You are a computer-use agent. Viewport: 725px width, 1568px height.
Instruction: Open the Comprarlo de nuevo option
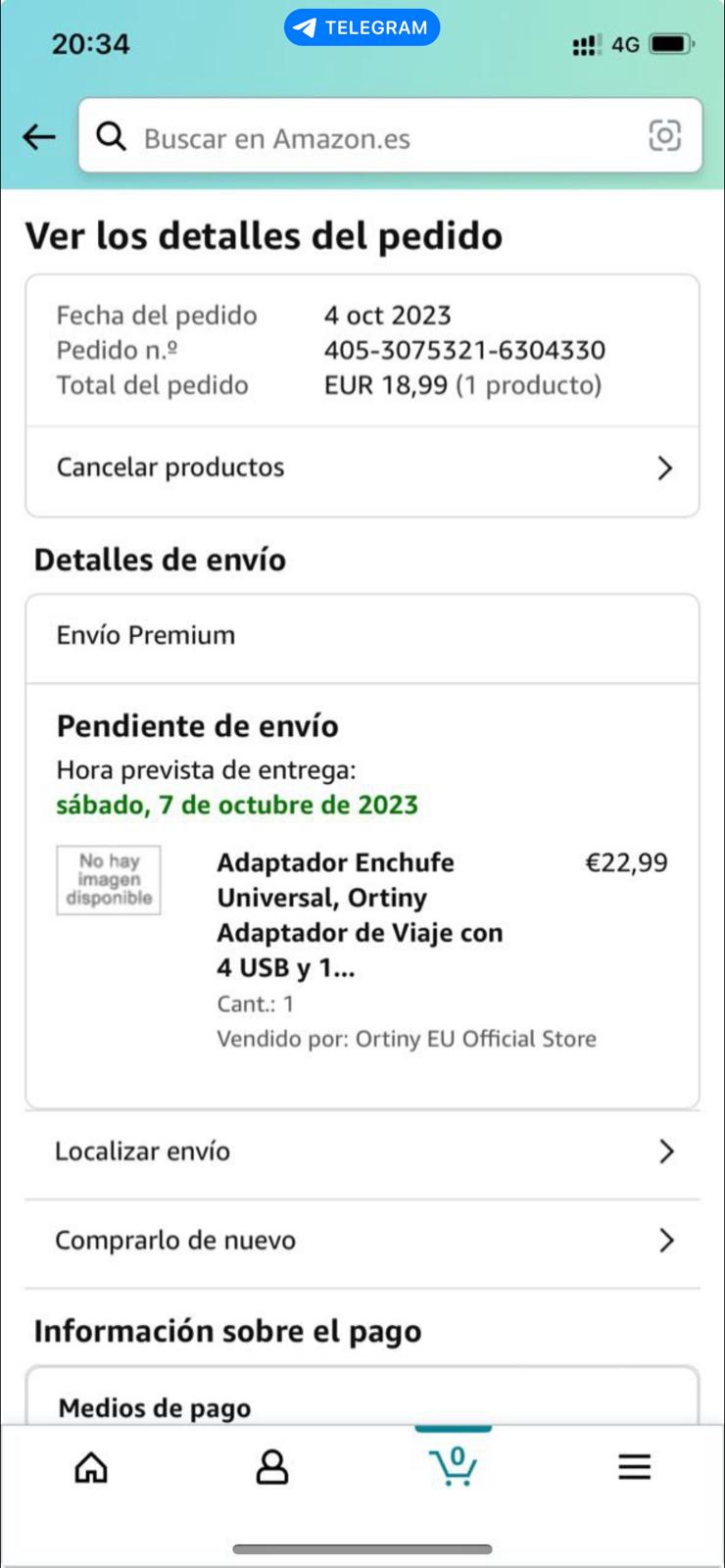click(362, 1242)
